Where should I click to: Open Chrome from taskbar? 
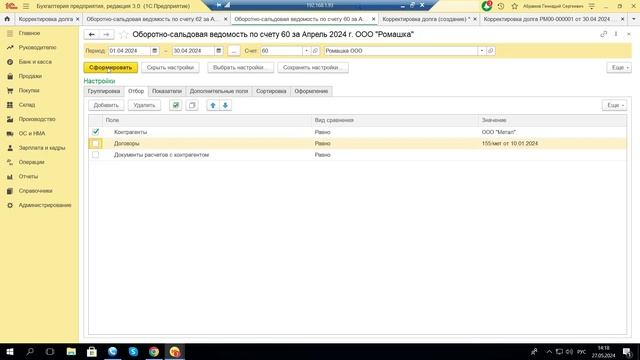click(154, 351)
